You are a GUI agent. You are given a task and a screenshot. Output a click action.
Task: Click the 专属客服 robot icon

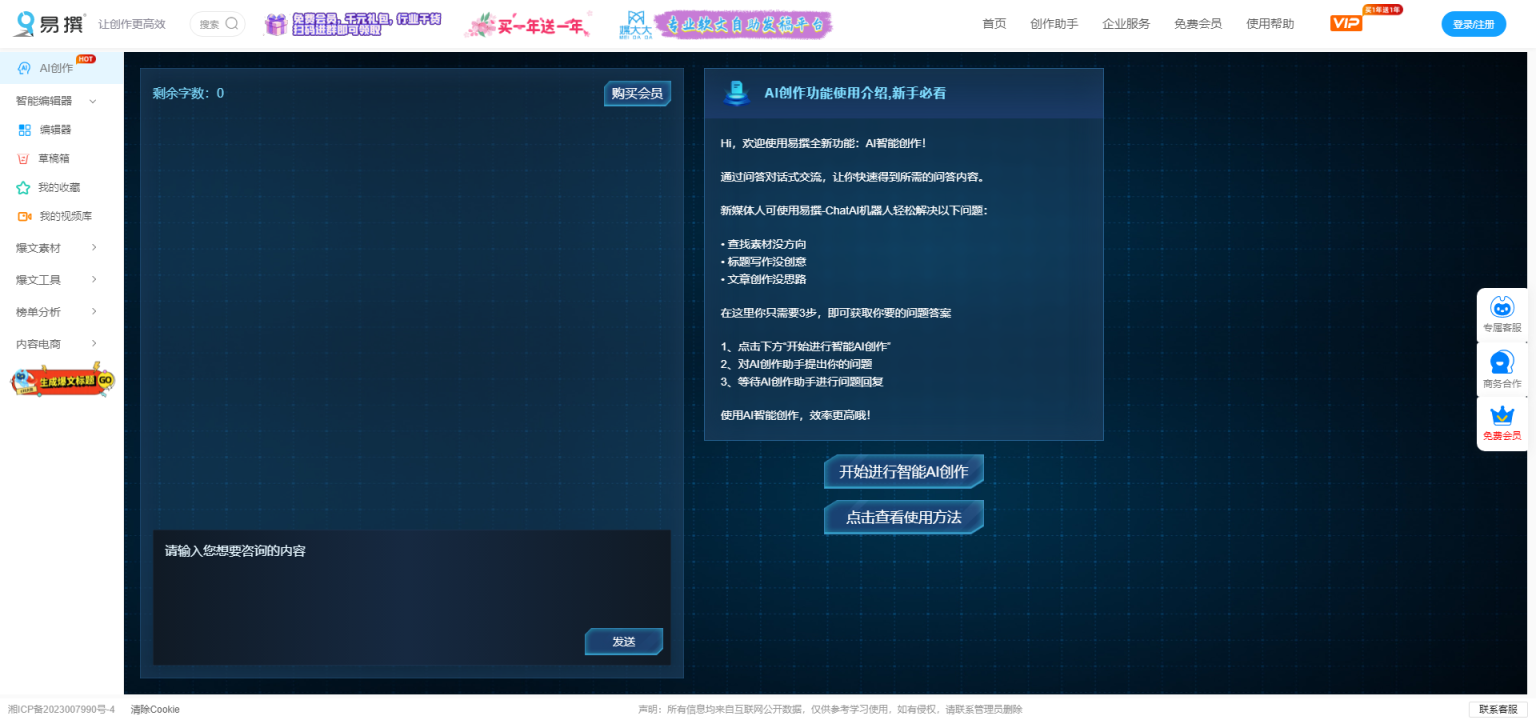click(1501, 308)
